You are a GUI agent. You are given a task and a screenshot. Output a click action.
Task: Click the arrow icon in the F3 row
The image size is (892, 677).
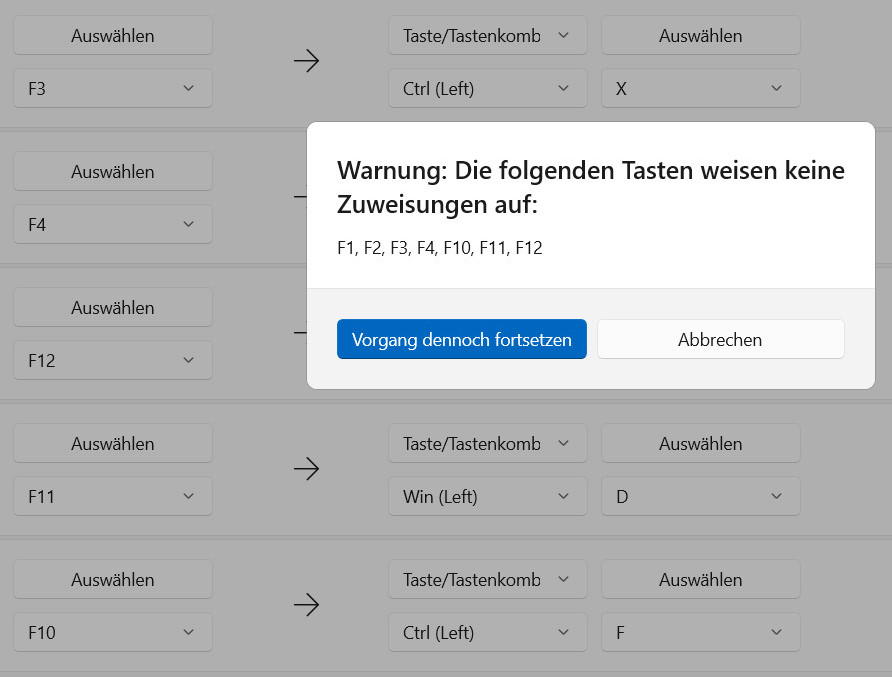[306, 61]
